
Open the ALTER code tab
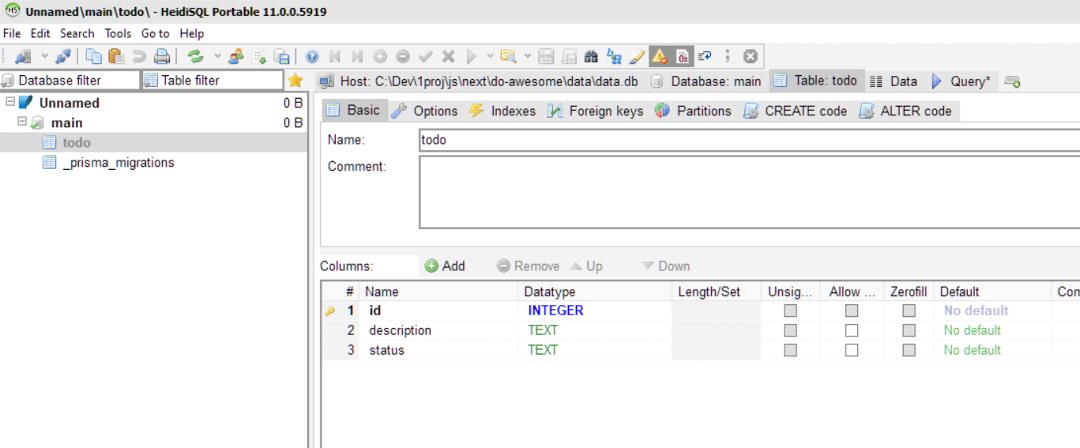tap(906, 111)
